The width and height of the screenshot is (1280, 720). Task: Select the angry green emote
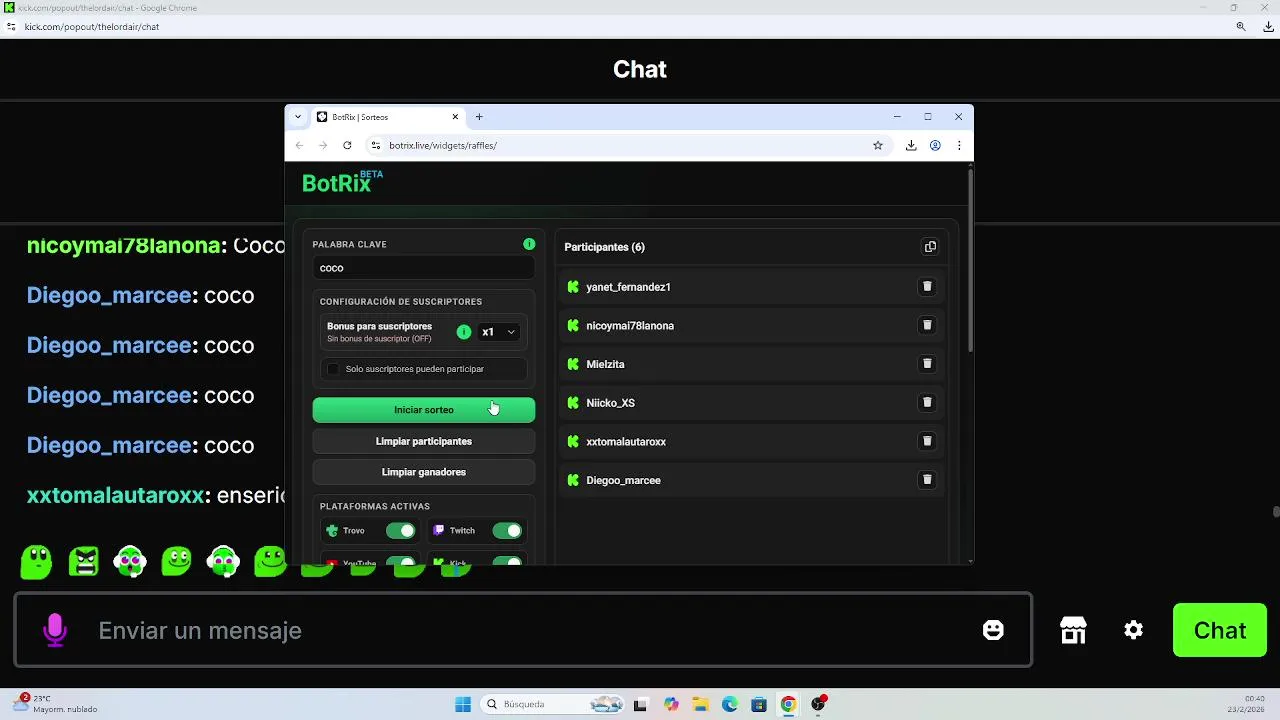tap(84, 562)
